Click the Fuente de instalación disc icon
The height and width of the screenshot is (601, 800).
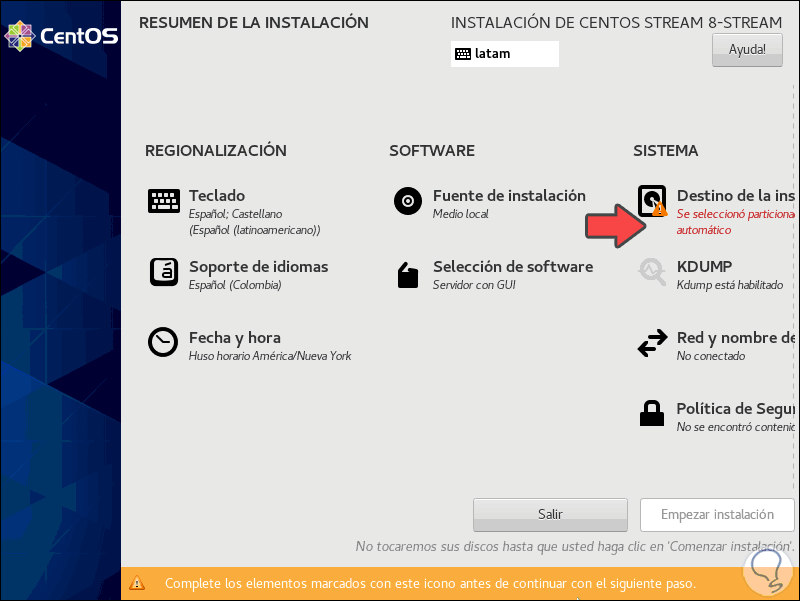408,201
